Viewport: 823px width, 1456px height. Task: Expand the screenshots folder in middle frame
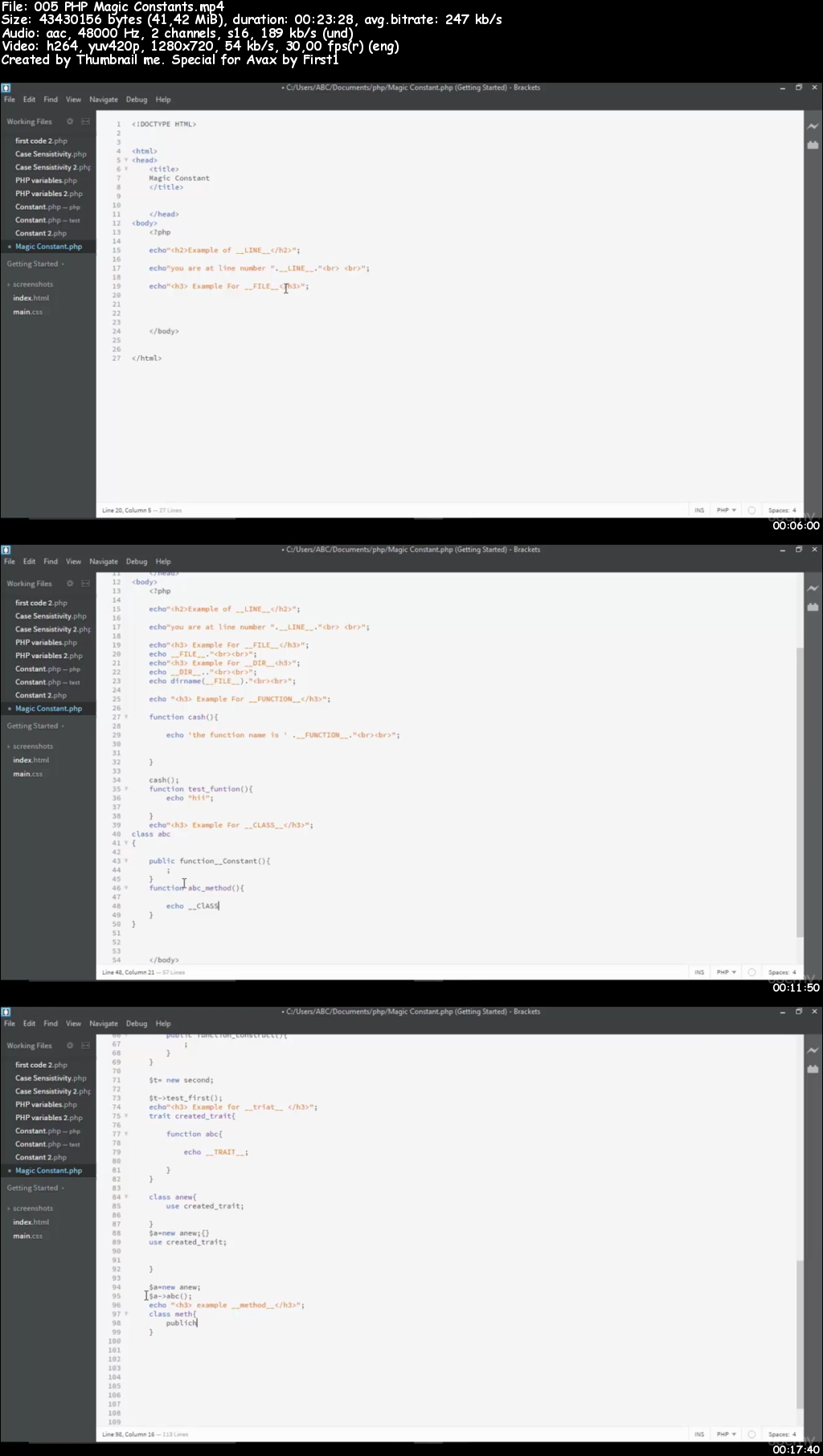32,746
